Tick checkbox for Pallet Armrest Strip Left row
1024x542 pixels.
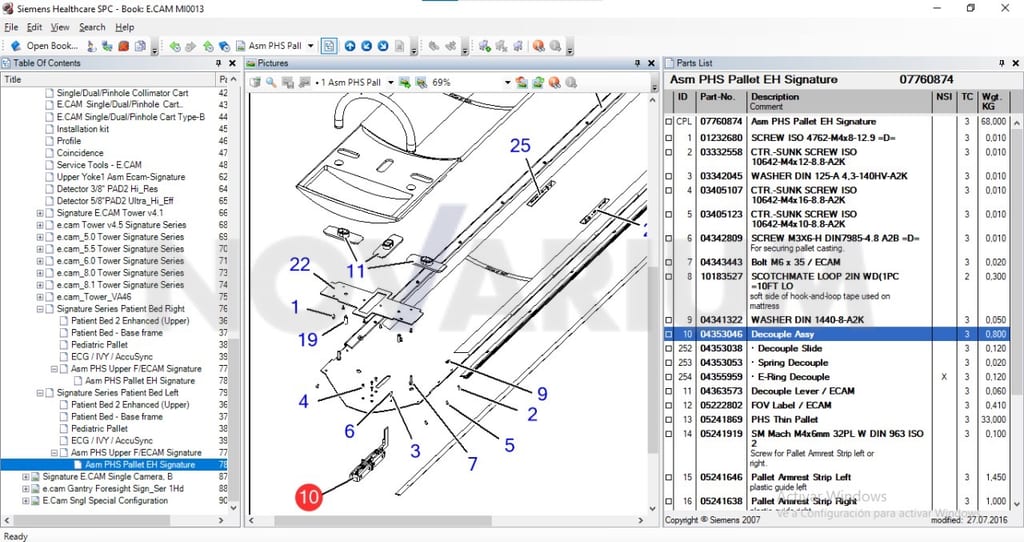[668, 477]
